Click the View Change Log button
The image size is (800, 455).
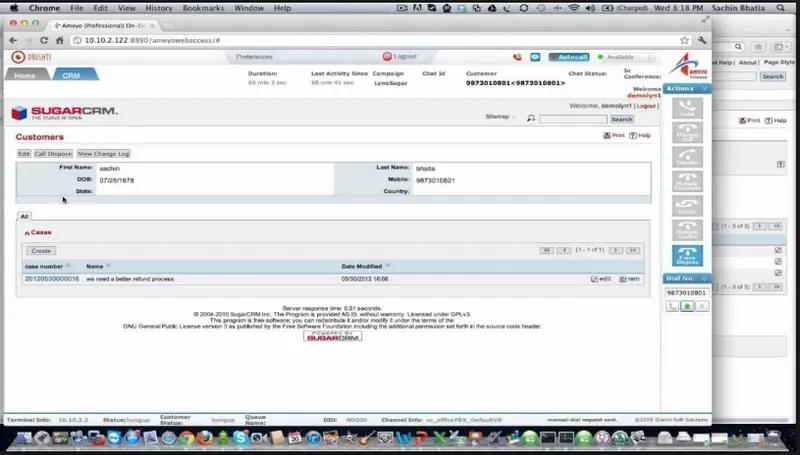click(104, 154)
